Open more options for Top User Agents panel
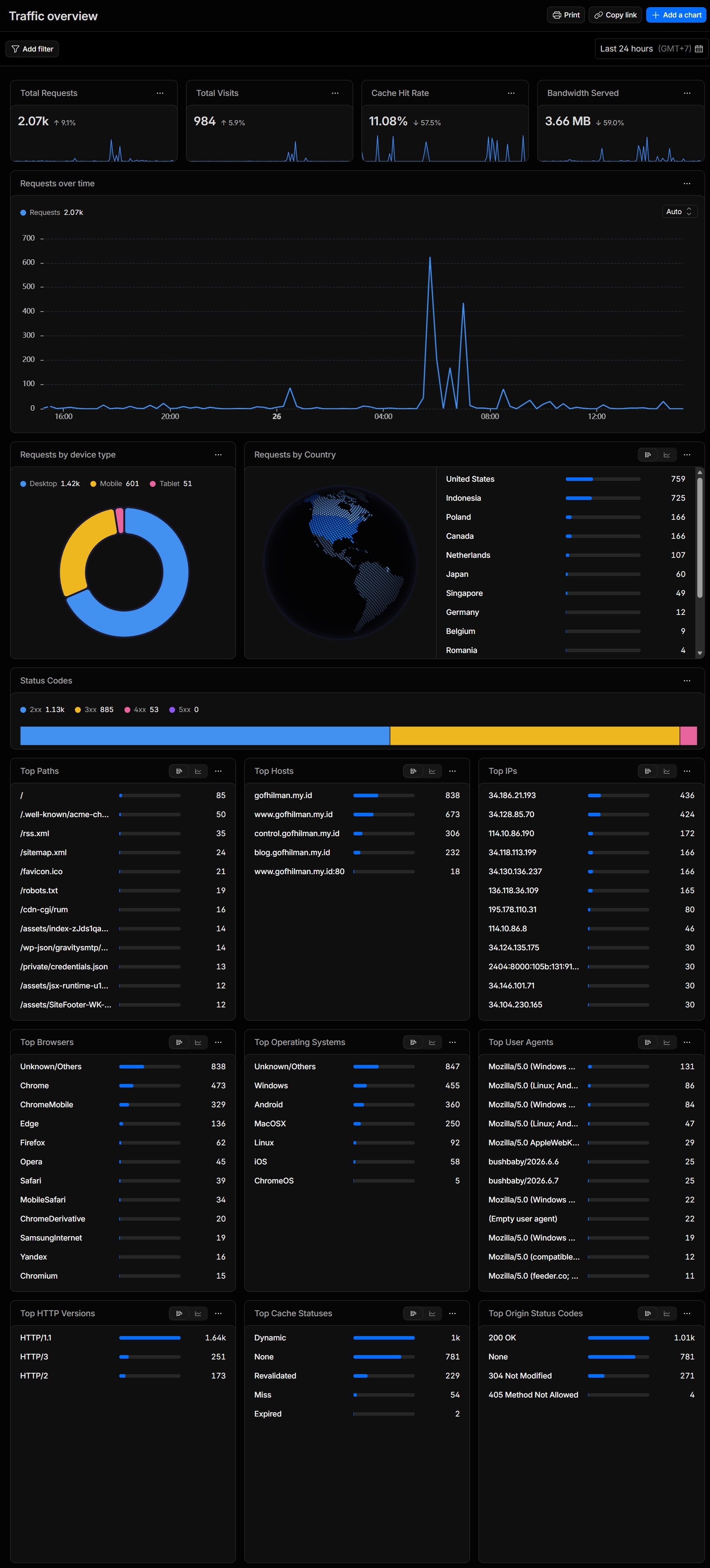This screenshot has height=1568, width=710. [687, 1042]
